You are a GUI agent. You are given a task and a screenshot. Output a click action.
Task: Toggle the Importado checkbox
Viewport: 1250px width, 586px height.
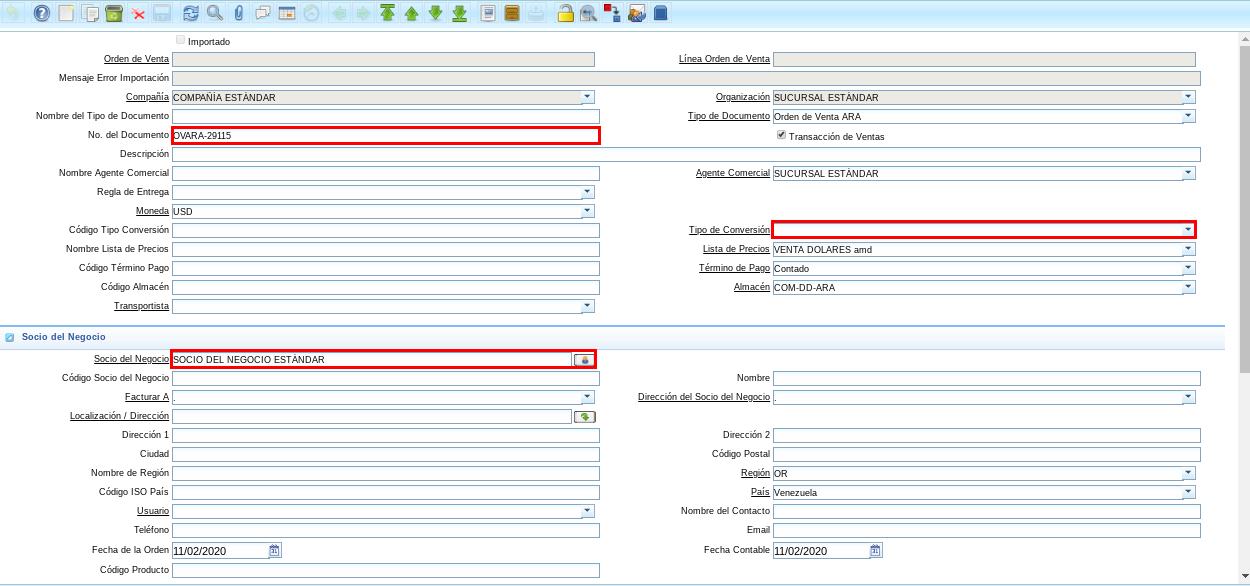(x=180, y=40)
